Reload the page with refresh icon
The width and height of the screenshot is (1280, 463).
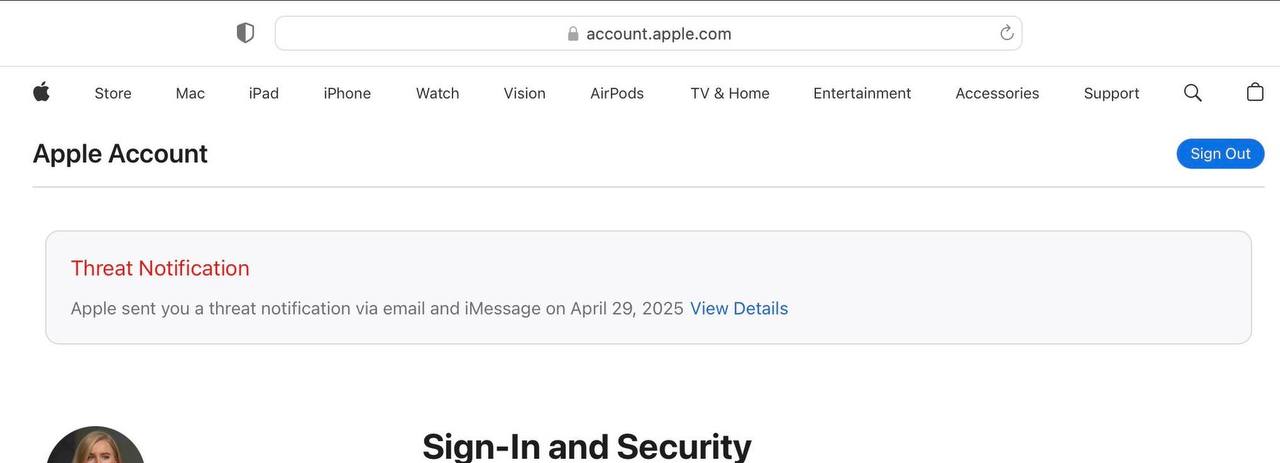click(x=1007, y=33)
